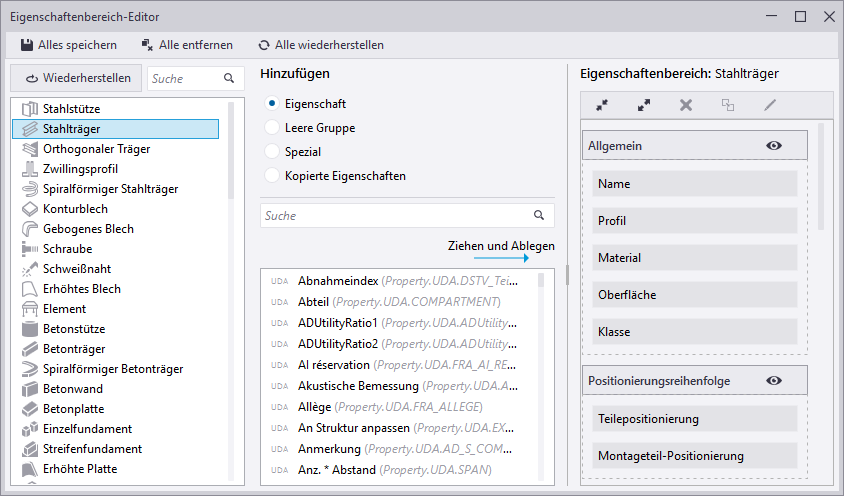Toggle visibility of the Allgemein group
Screen dimensions: 844x496
click(773, 146)
